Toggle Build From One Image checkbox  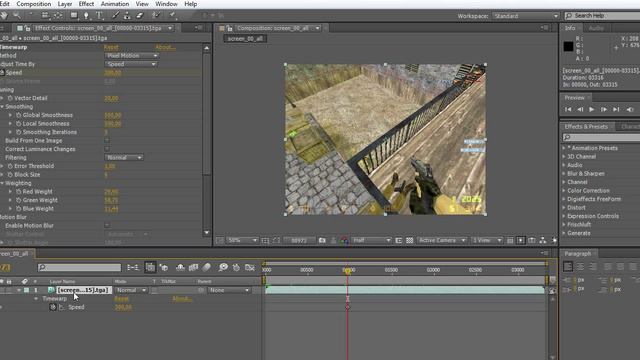point(107,140)
